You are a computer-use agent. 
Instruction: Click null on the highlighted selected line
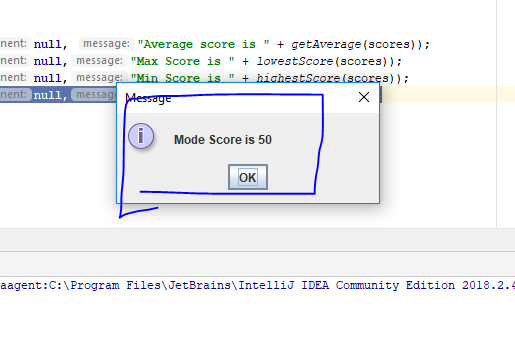50,95
